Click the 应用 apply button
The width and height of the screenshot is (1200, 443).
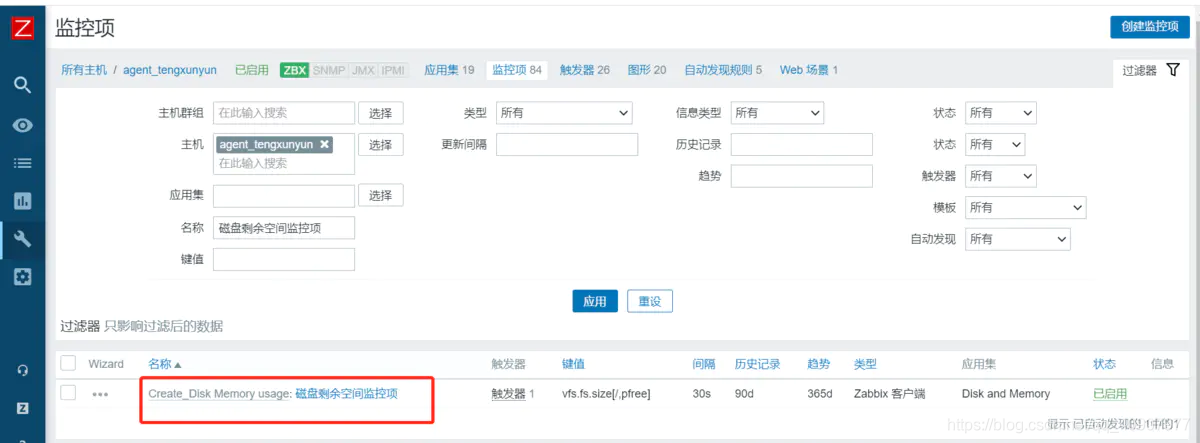(595, 301)
